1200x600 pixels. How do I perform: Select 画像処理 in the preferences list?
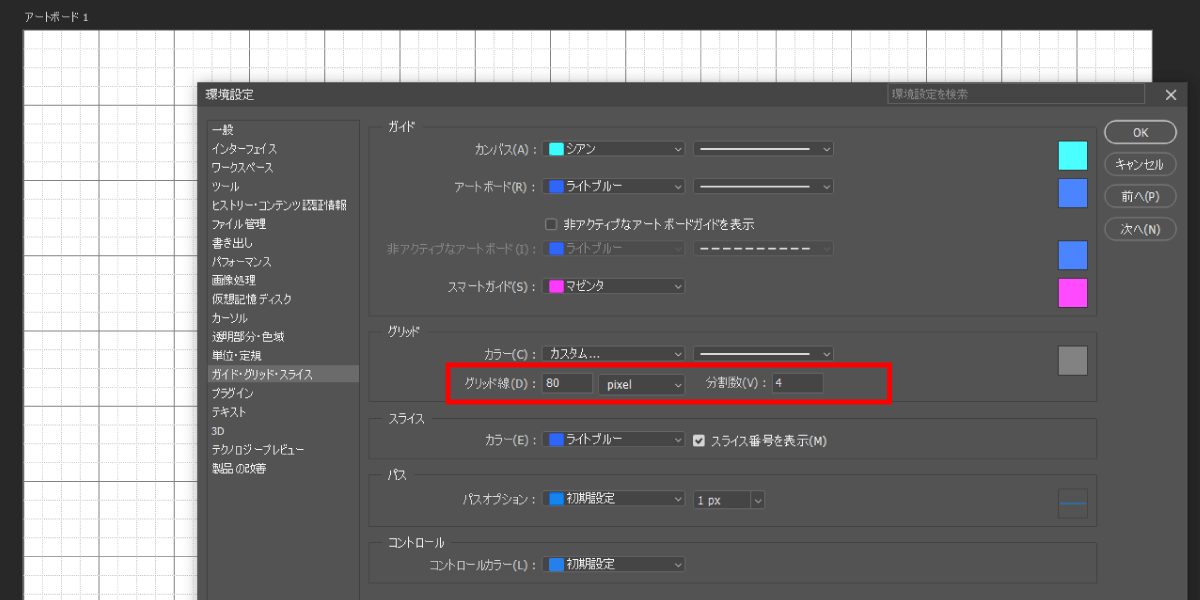click(x=283, y=280)
